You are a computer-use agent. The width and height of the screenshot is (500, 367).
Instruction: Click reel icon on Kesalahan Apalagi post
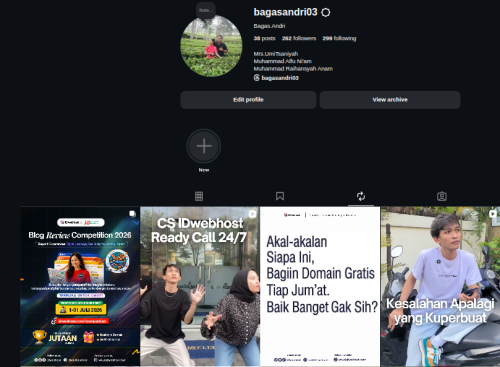click(x=493, y=214)
